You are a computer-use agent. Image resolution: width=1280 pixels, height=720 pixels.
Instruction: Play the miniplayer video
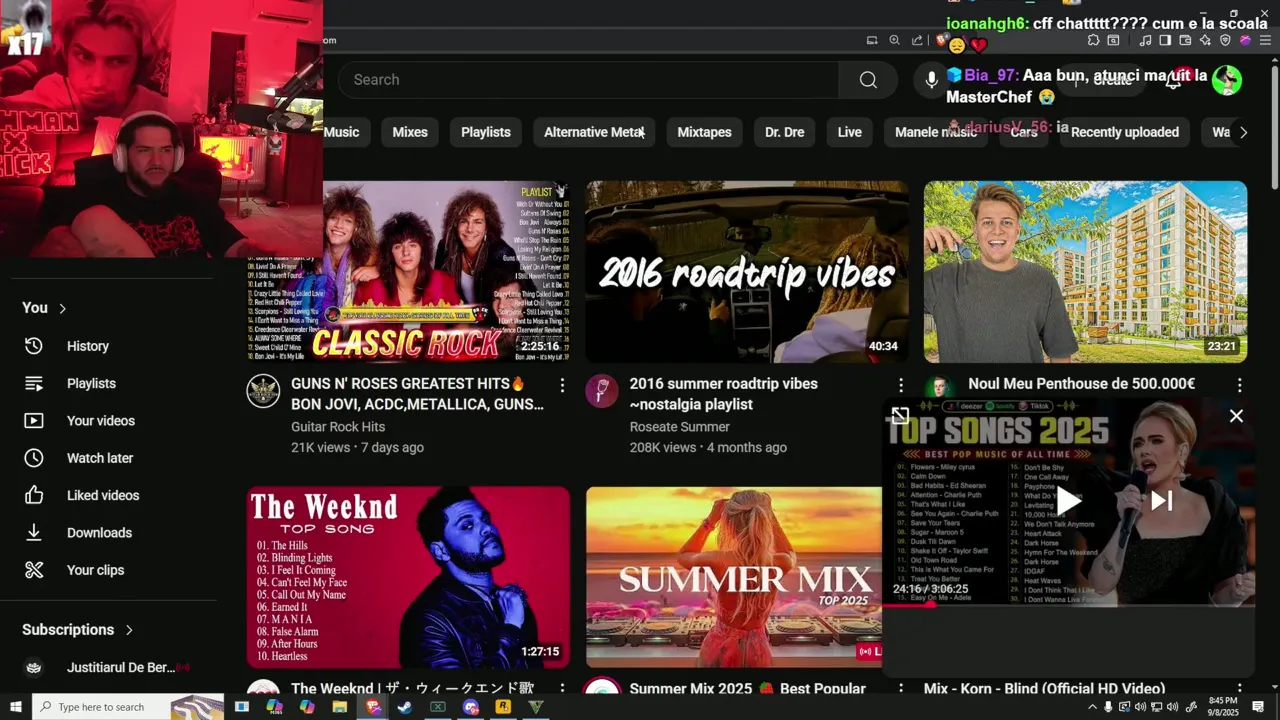pos(1068,500)
